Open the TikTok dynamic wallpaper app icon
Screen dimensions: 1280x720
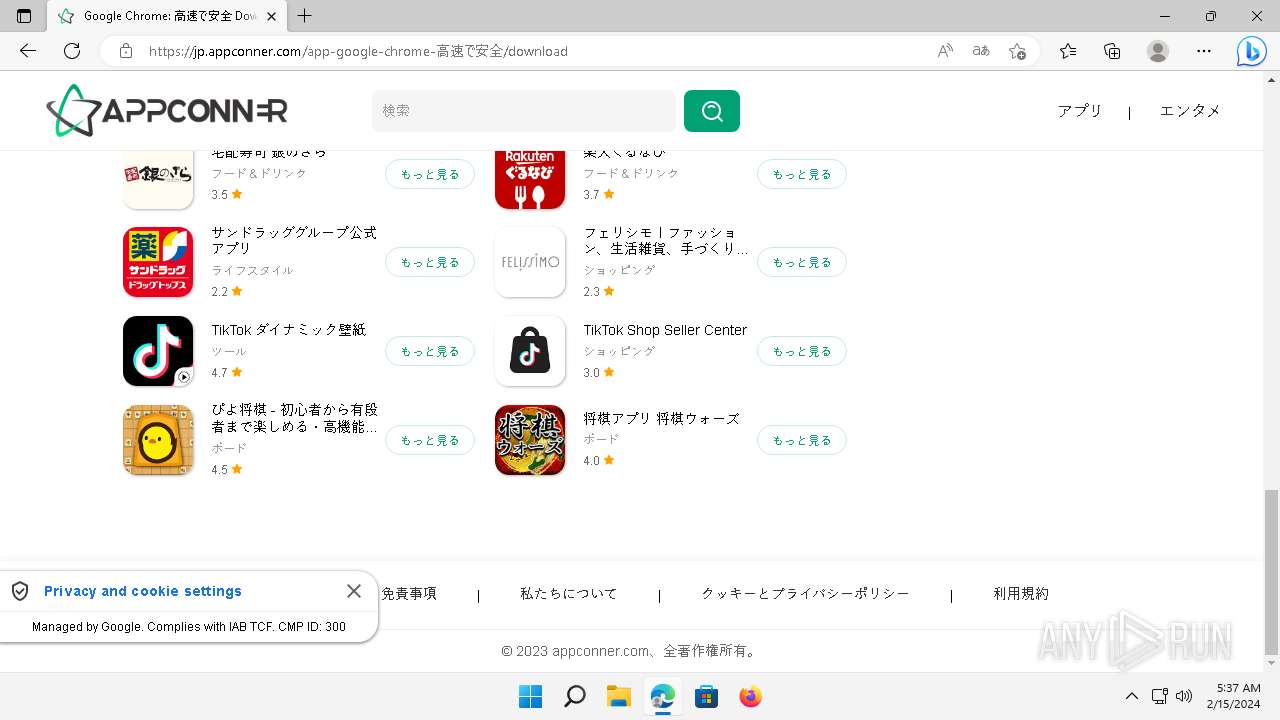click(158, 351)
